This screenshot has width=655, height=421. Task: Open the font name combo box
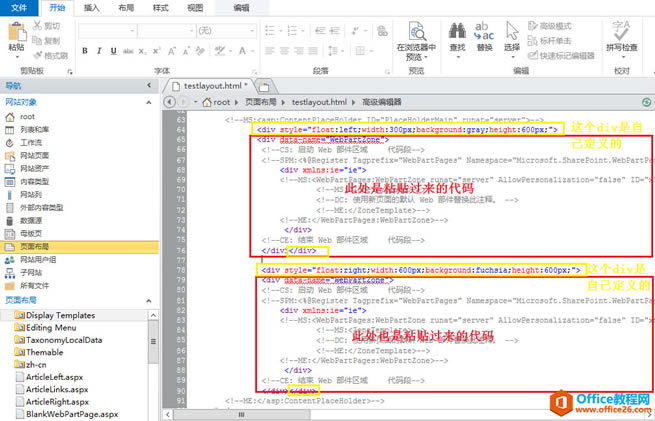tap(107, 30)
